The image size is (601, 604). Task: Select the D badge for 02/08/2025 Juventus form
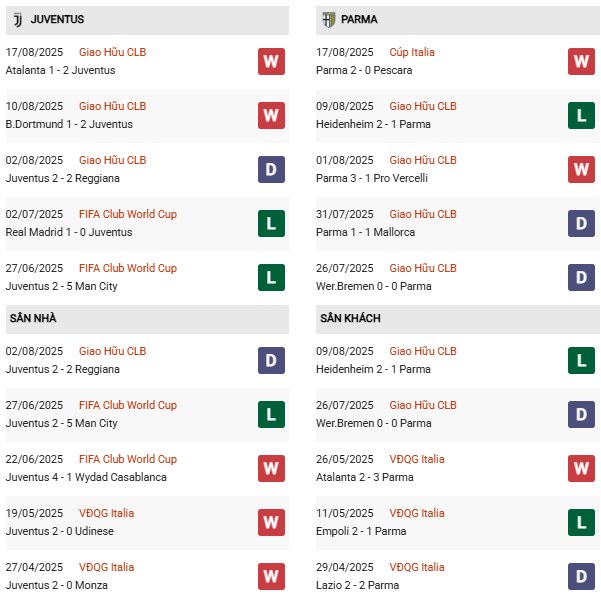[x=271, y=169]
